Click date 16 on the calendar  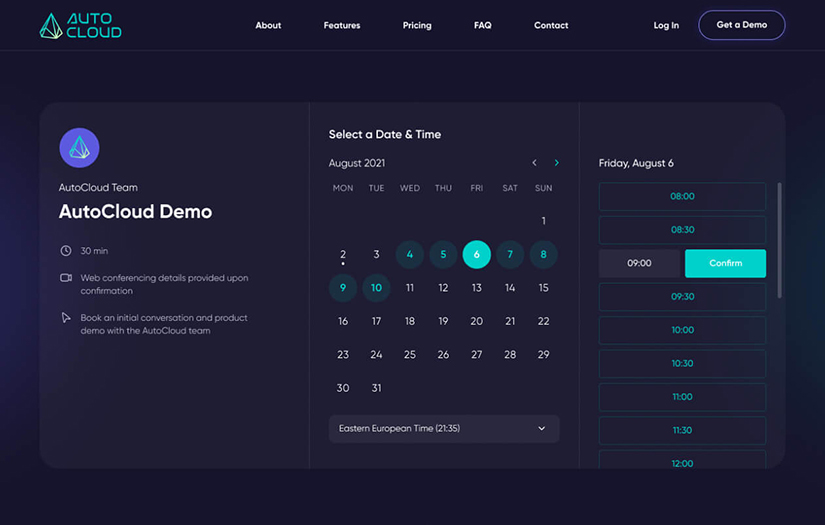point(343,321)
